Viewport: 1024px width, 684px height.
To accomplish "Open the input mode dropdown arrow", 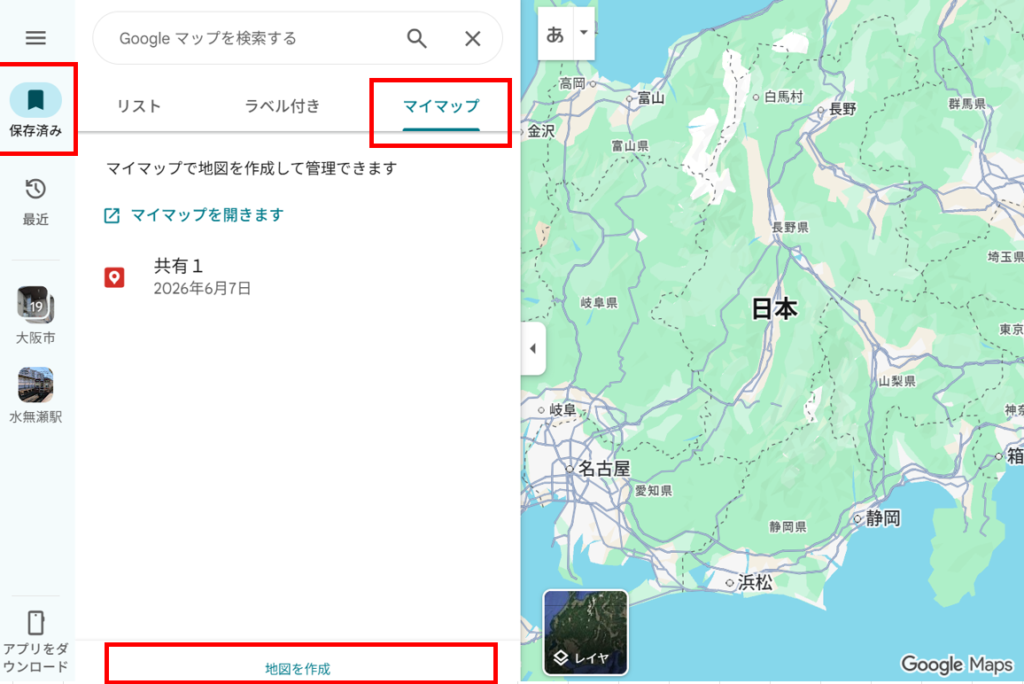I will [x=584, y=33].
